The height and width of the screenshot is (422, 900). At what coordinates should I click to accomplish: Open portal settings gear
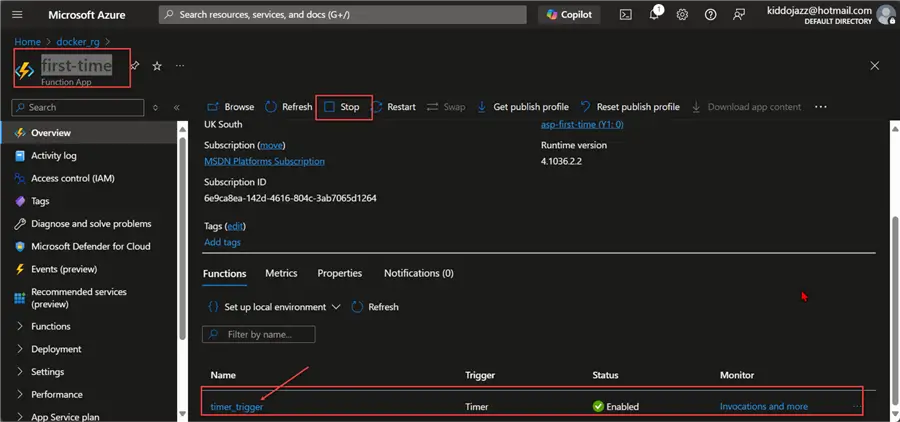click(682, 15)
